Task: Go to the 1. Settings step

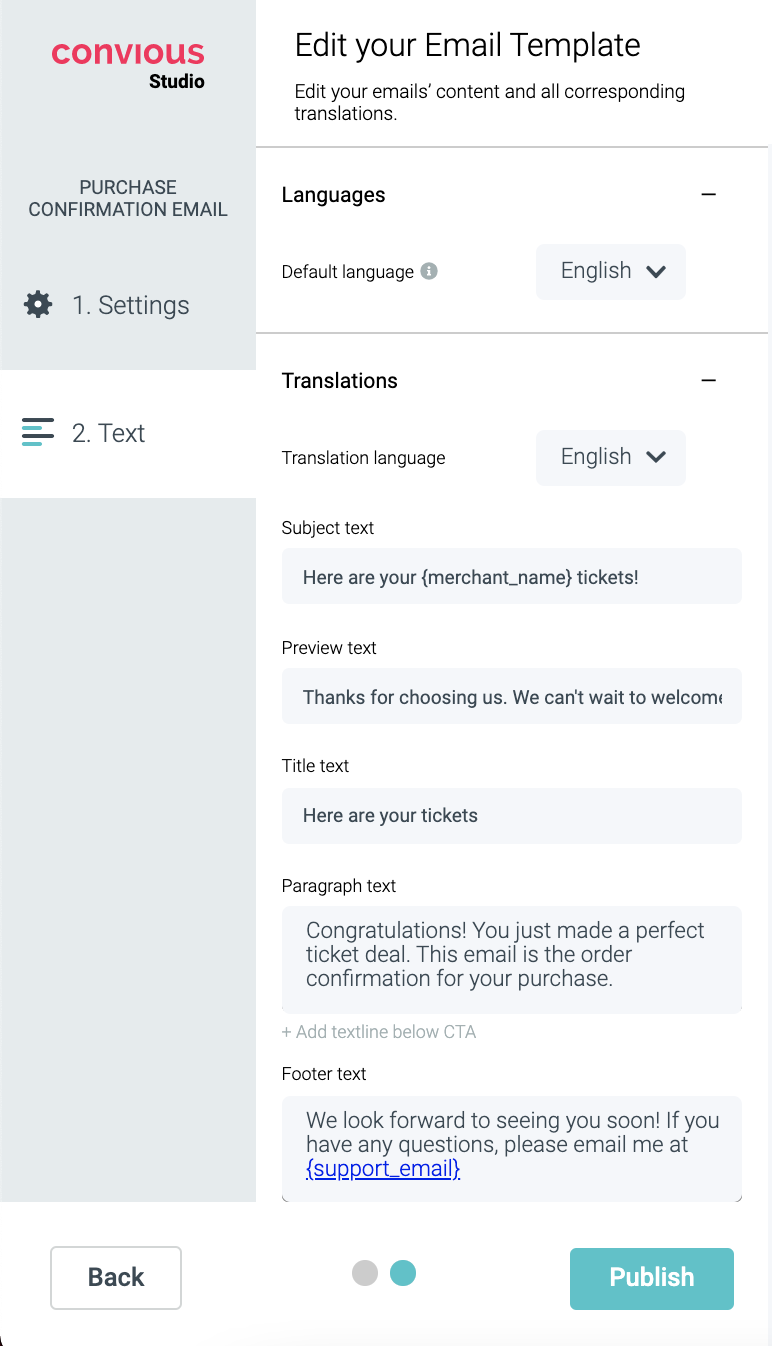Action: tap(130, 305)
